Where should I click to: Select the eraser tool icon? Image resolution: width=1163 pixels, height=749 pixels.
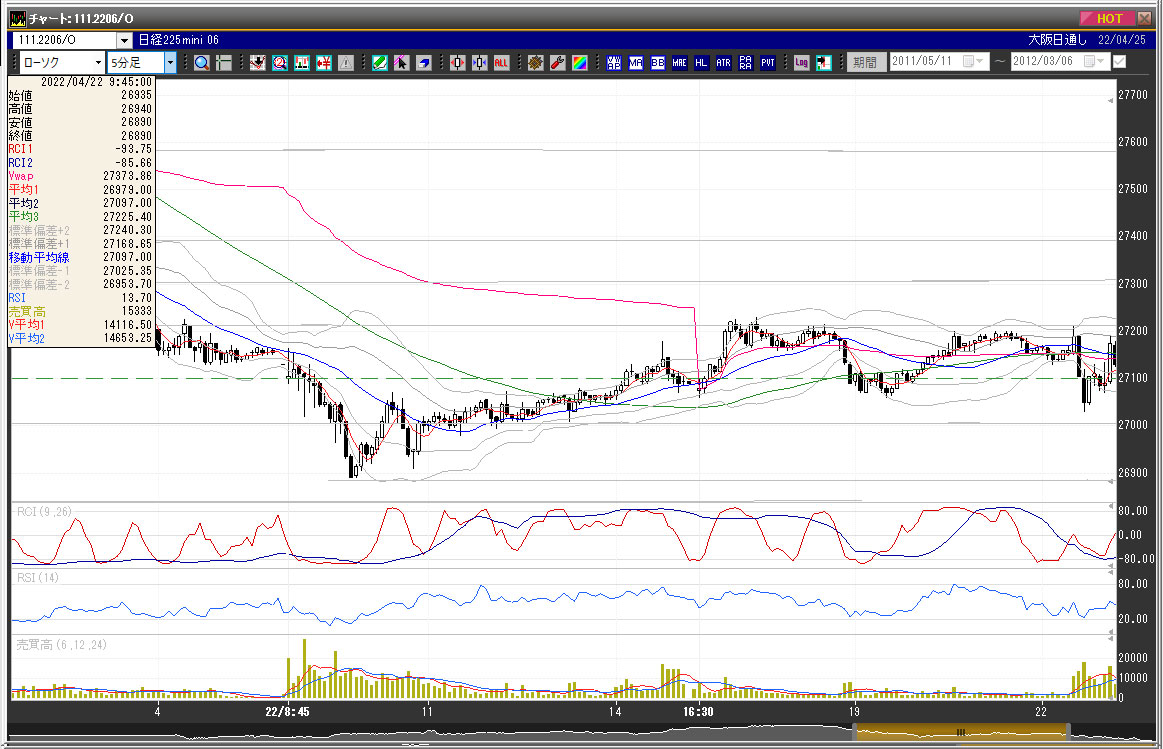tap(423, 63)
